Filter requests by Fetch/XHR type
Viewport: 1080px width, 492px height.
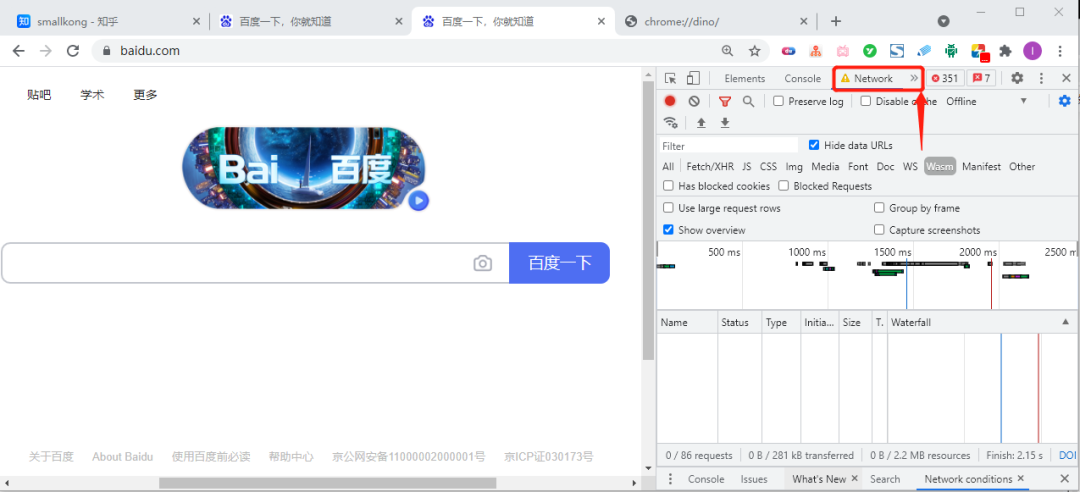[710, 166]
